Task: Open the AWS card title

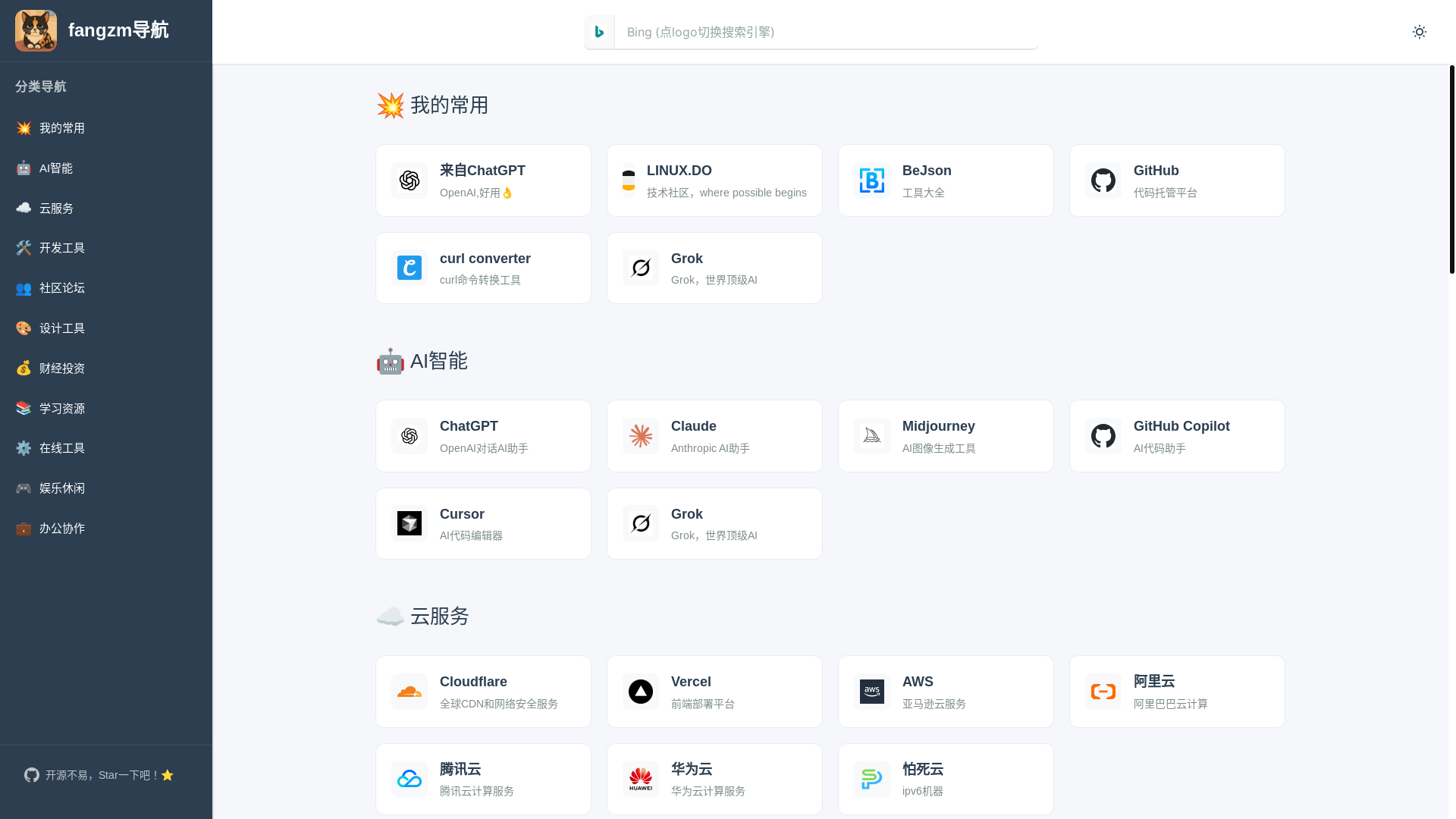Action: coord(918,682)
